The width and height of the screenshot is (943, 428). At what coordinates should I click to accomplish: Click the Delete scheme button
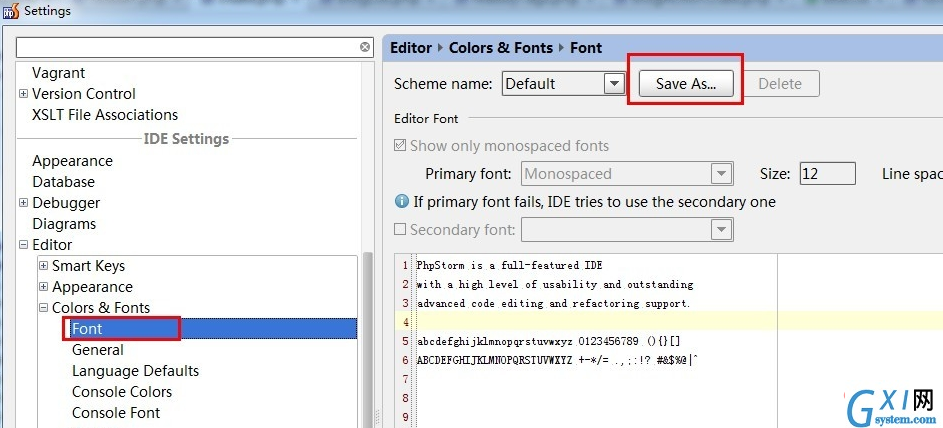click(779, 84)
